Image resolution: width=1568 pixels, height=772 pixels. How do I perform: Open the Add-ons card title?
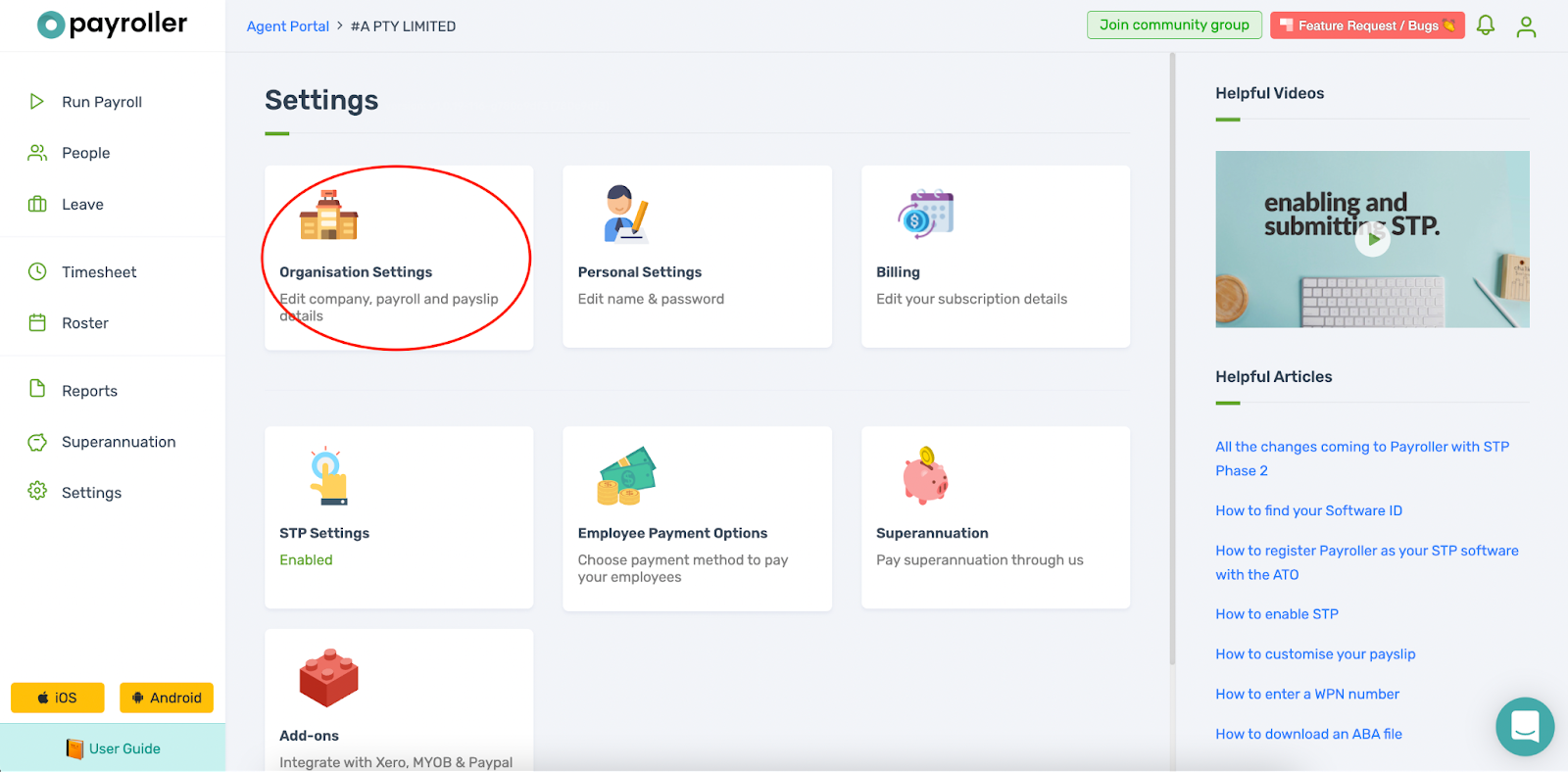pyautogui.click(x=309, y=736)
